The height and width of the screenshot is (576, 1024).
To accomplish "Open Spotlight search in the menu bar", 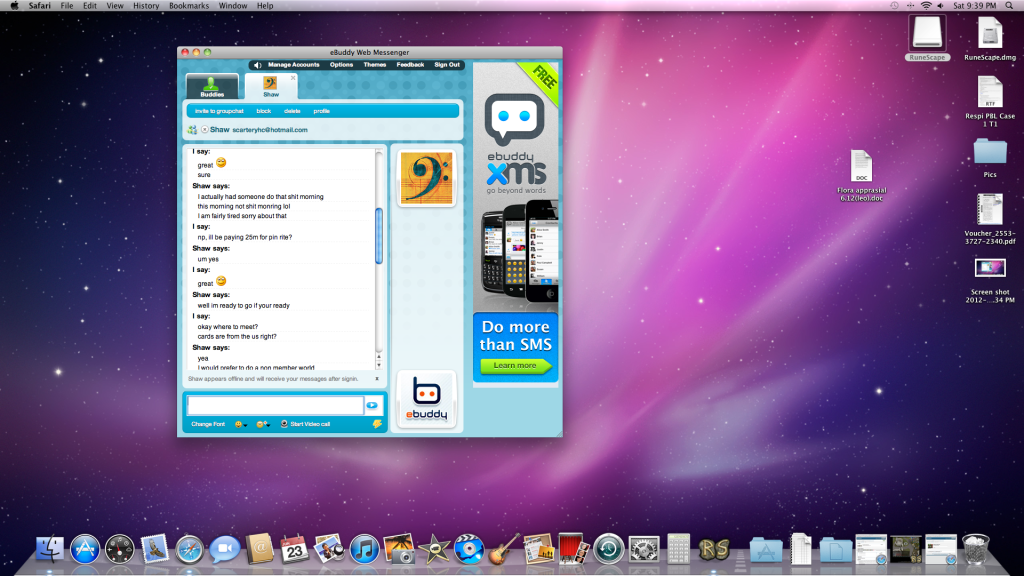I will [1010, 6].
